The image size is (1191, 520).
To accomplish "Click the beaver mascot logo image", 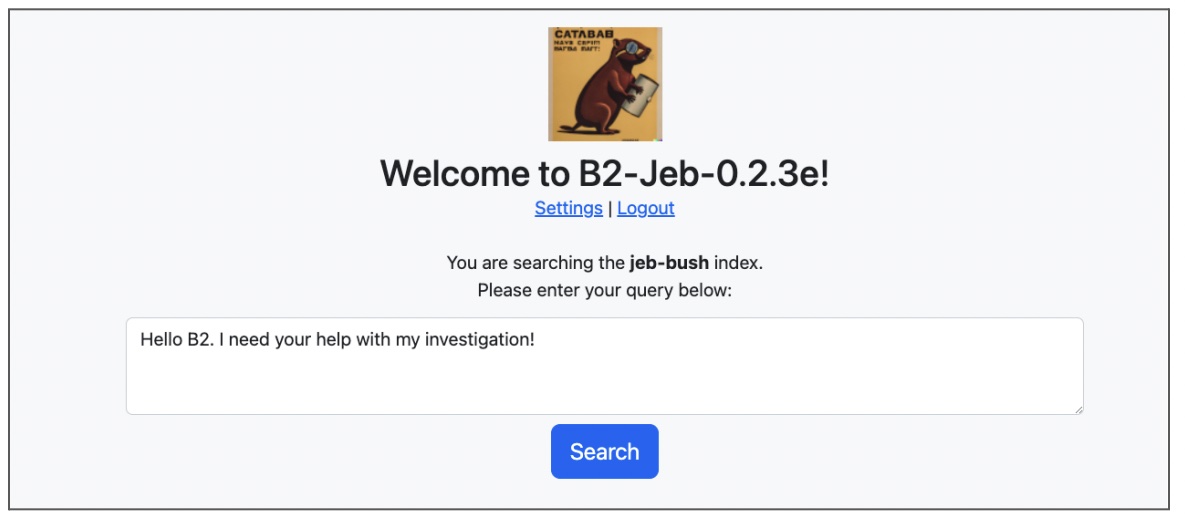I will [x=605, y=84].
